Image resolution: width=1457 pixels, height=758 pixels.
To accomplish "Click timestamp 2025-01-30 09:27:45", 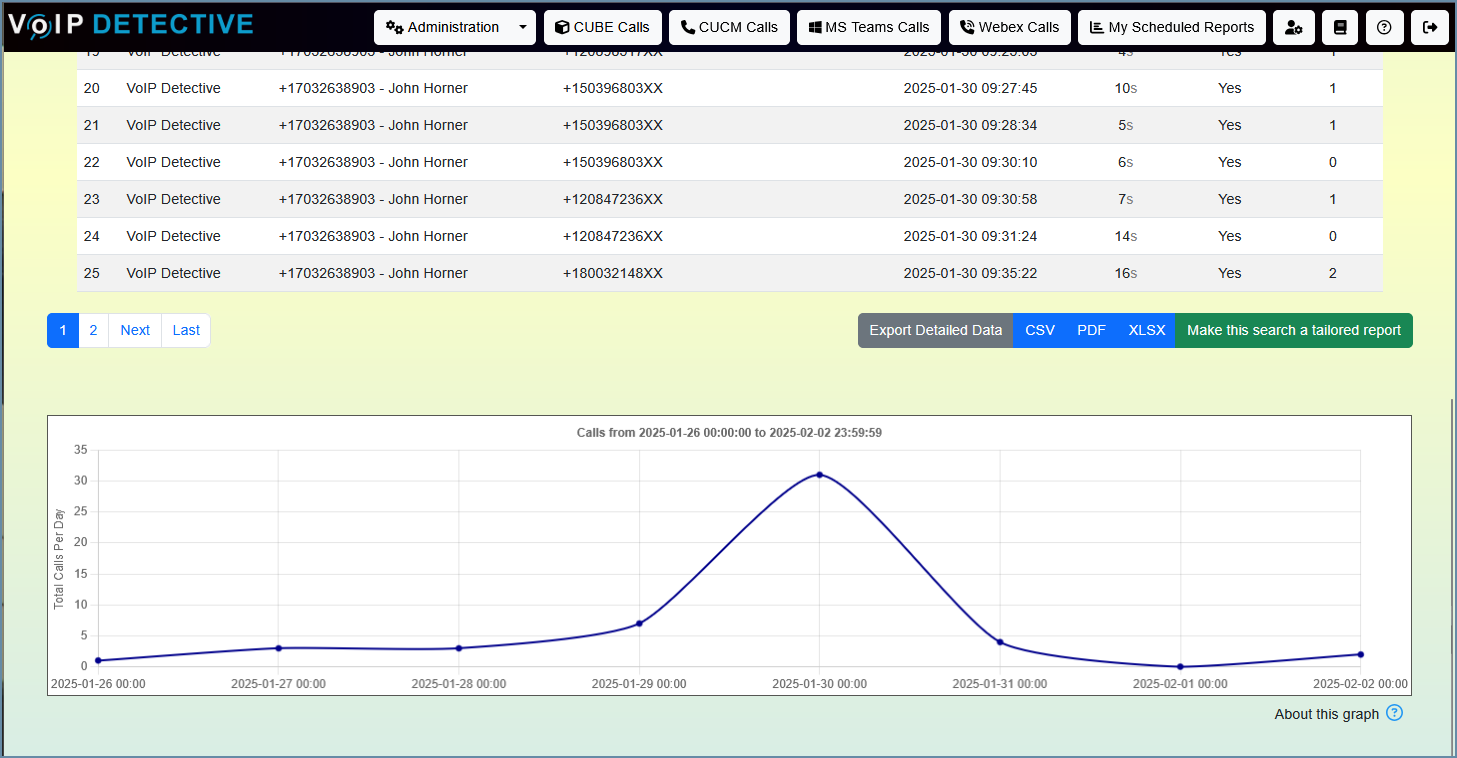I will (970, 88).
